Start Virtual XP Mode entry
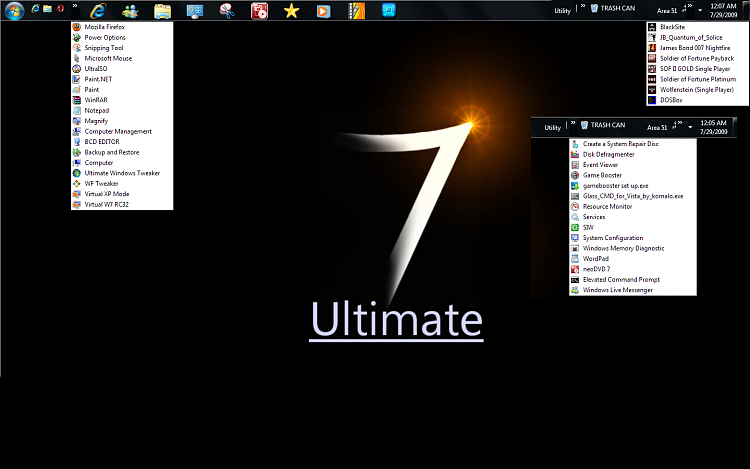The height and width of the screenshot is (469, 750). 122,194
